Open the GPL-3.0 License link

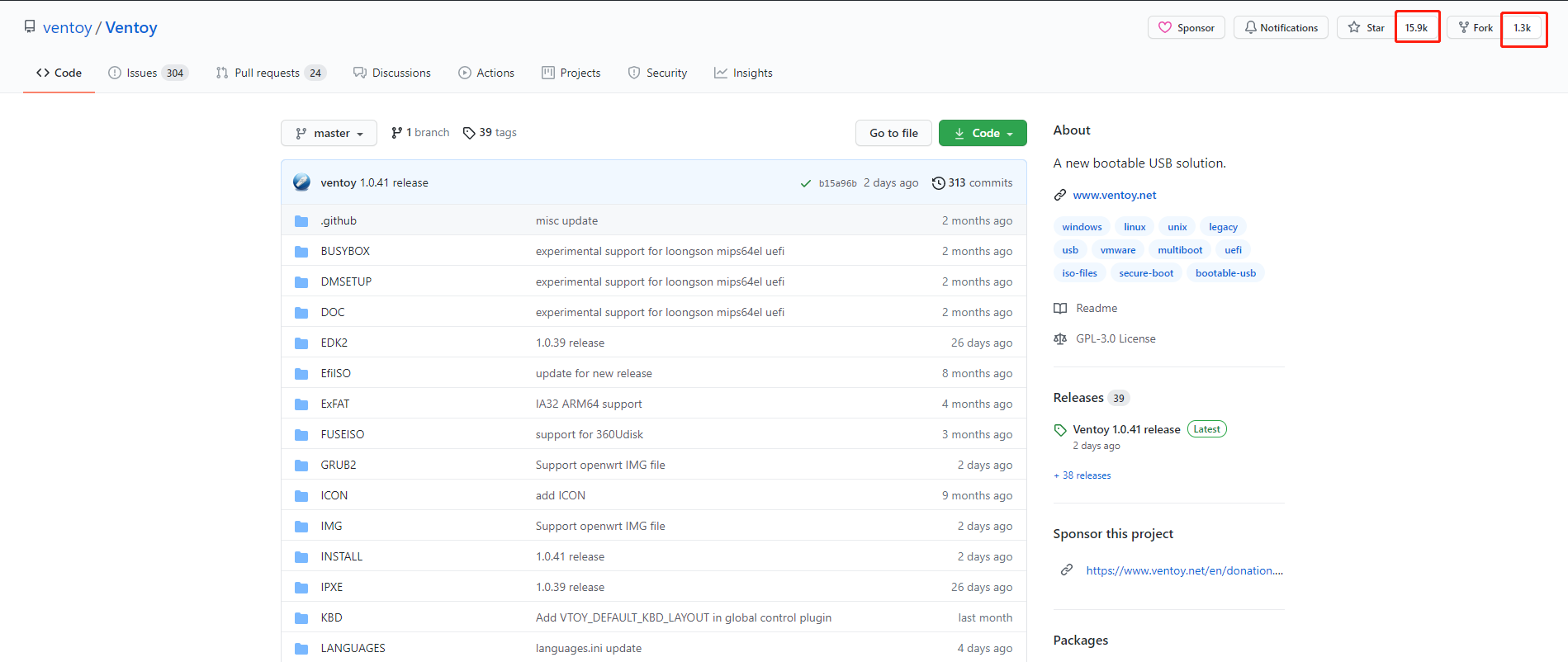pyautogui.click(x=1106, y=338)
